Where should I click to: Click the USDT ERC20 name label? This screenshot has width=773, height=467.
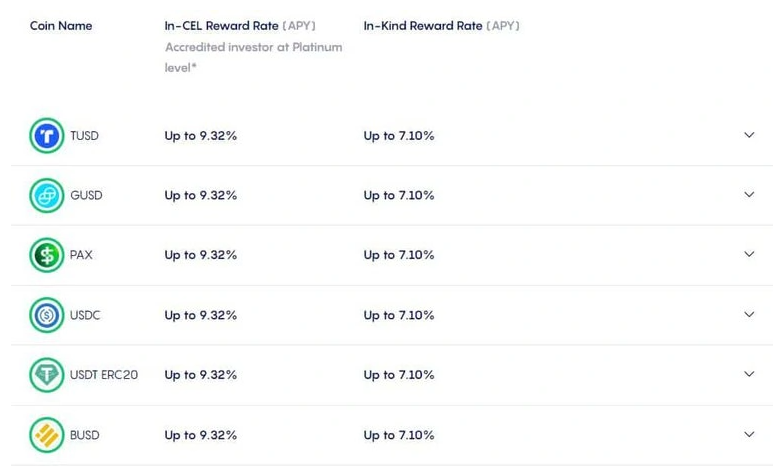click(x=104, y=375)
